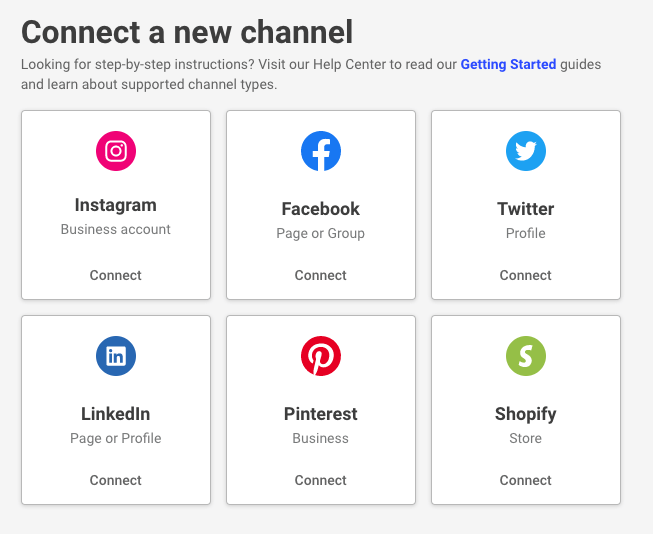Click the Twitter bird icon
This screenshot has width=653, height=534.
click(526, 151)
